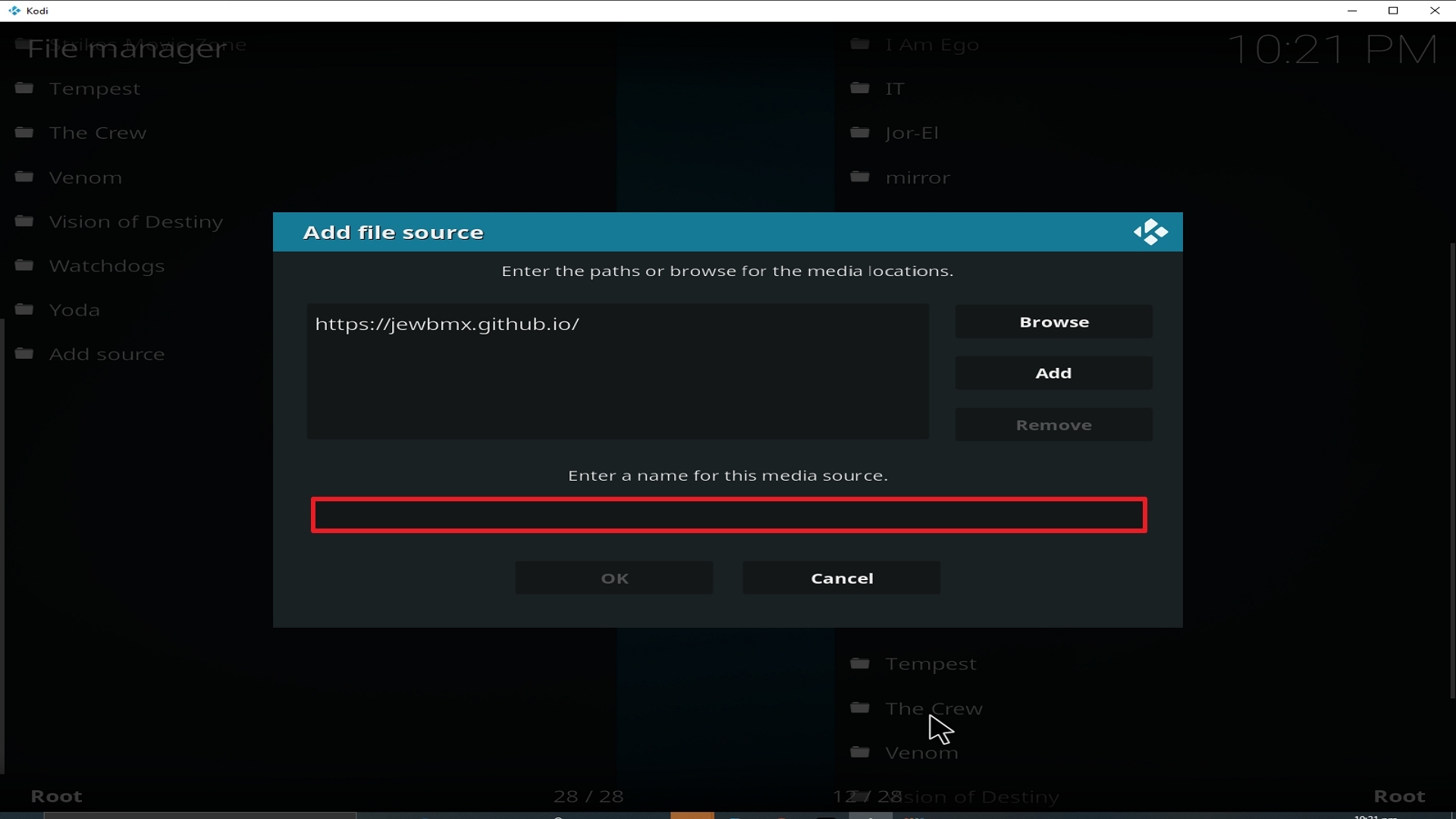The image size is (1456, 819).
Task: Select Venom folder icon in left list
Action: click(24, 177)
